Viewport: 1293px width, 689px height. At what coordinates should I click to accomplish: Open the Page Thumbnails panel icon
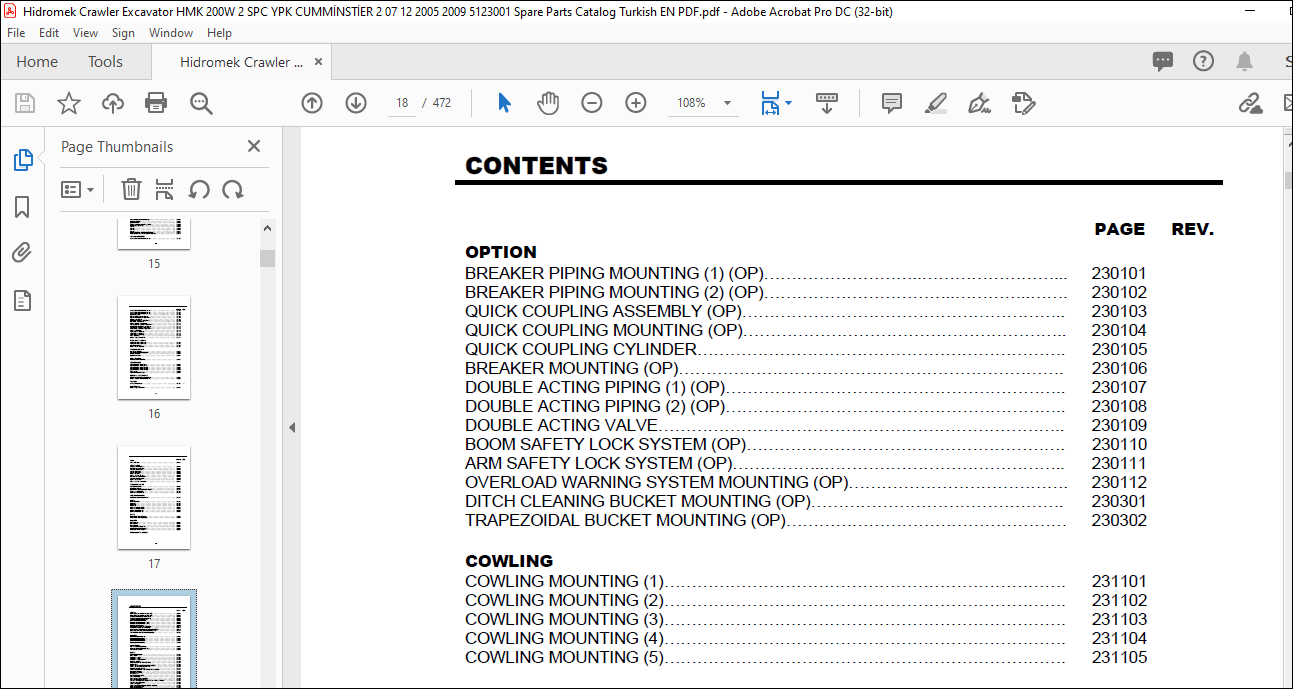[x=22, y=160]
